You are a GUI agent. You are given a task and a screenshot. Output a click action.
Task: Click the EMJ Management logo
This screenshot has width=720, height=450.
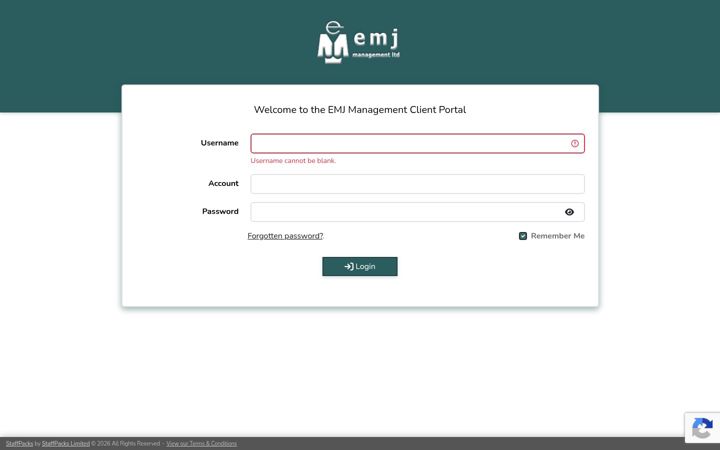(359, 42)
